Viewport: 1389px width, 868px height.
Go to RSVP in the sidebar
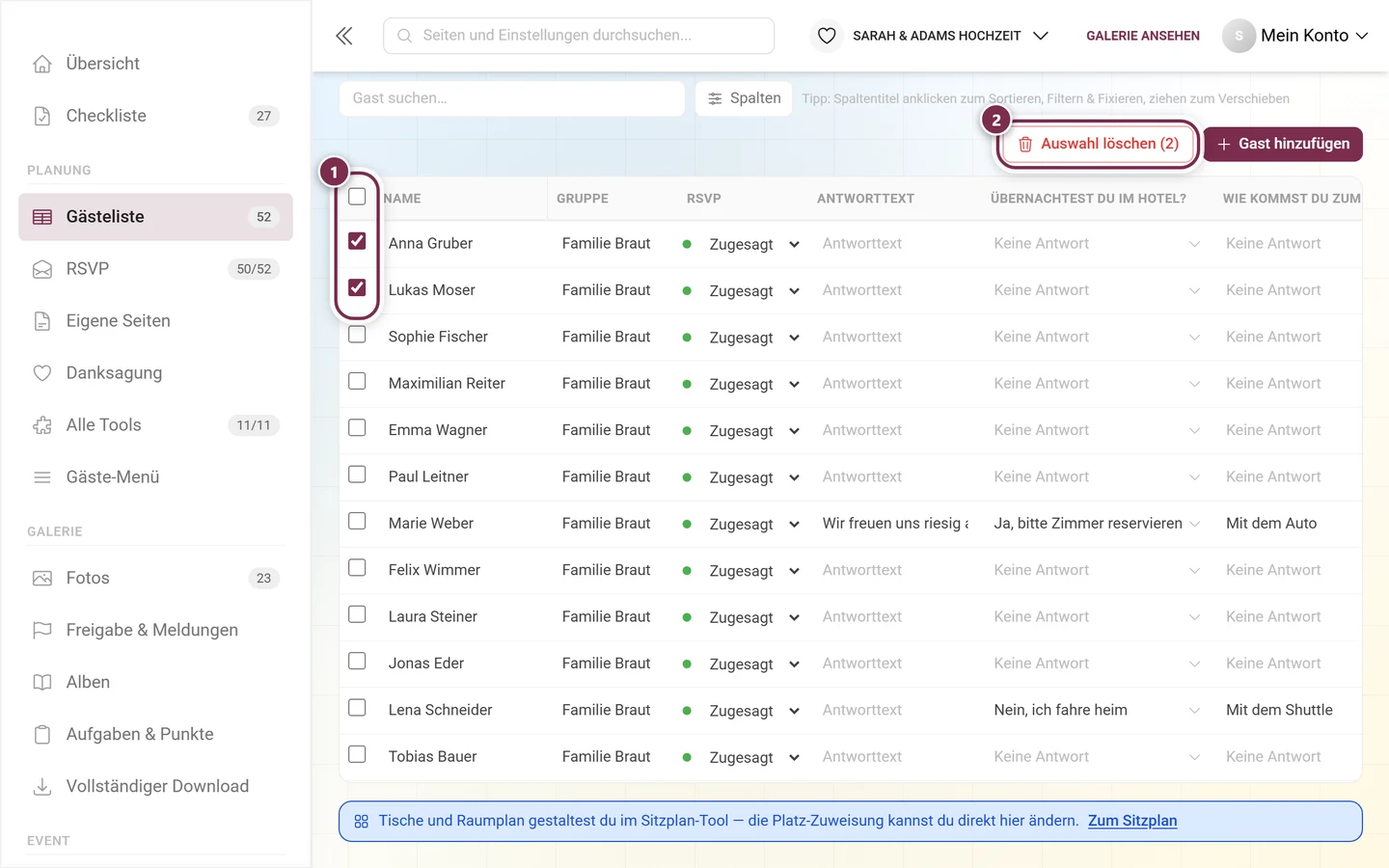155,269
